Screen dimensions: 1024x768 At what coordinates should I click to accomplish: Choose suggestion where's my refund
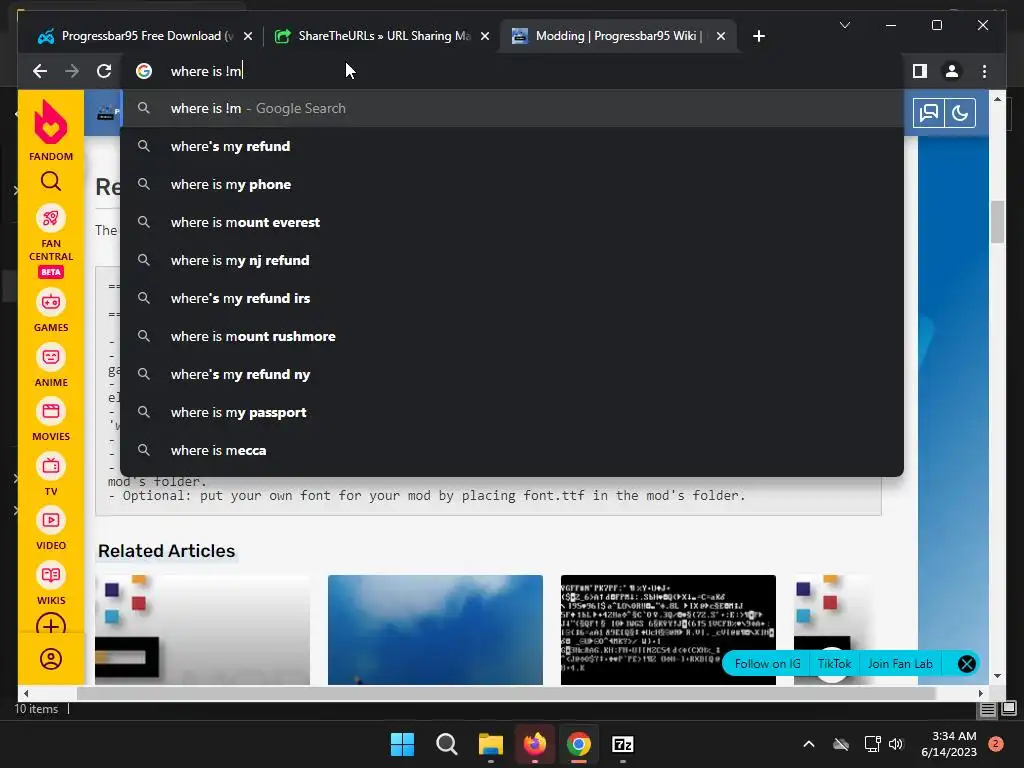(512, 146)
